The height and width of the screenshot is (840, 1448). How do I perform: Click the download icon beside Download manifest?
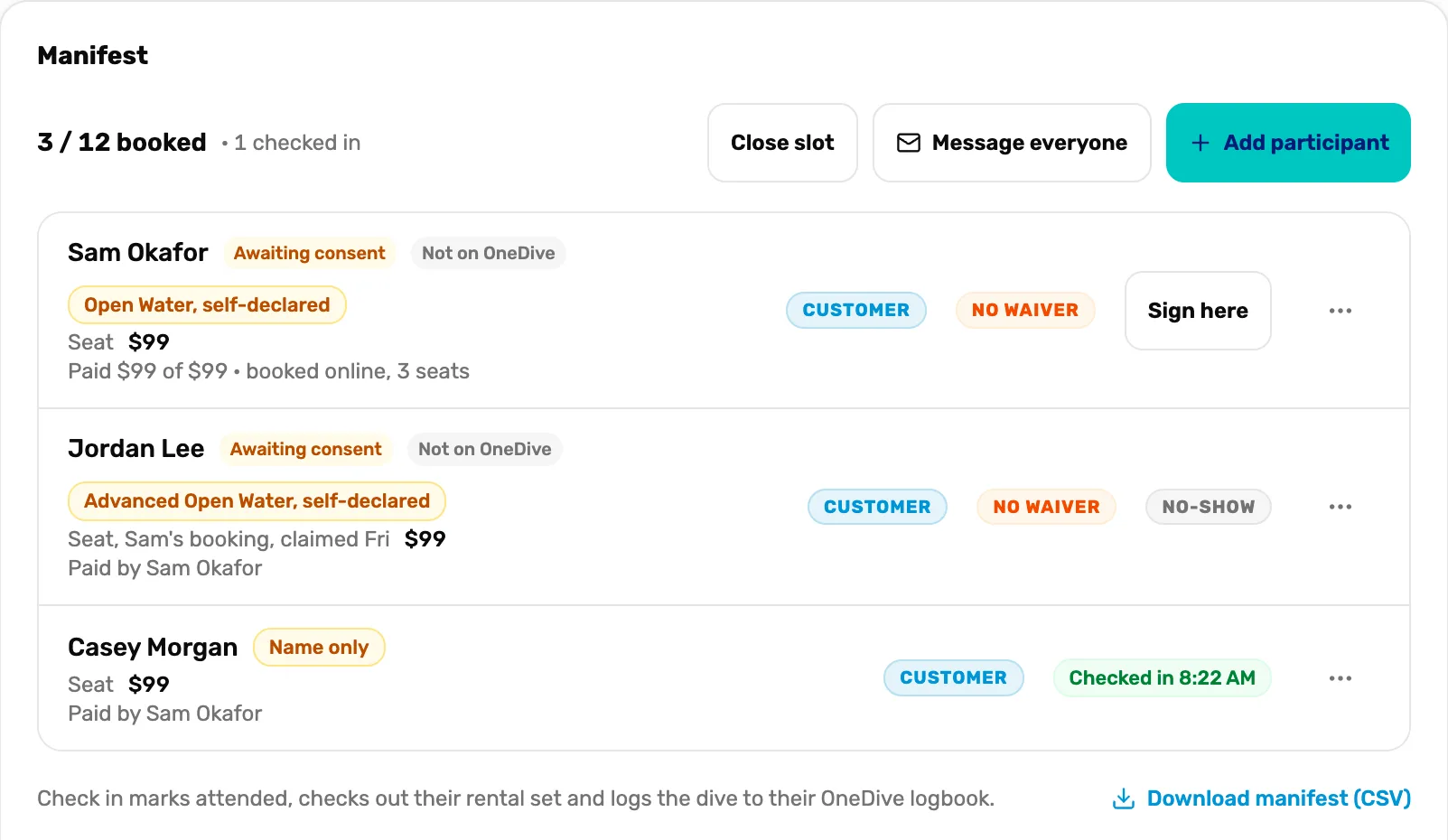[1123, 798]
